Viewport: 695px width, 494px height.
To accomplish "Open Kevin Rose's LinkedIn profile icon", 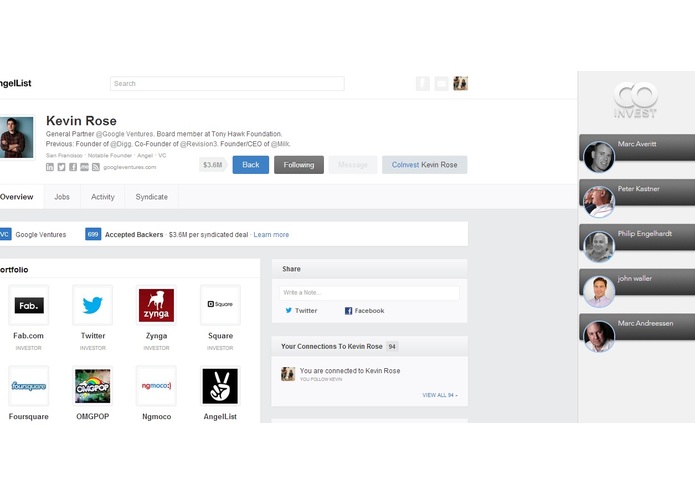I will [x=50, y=167].
